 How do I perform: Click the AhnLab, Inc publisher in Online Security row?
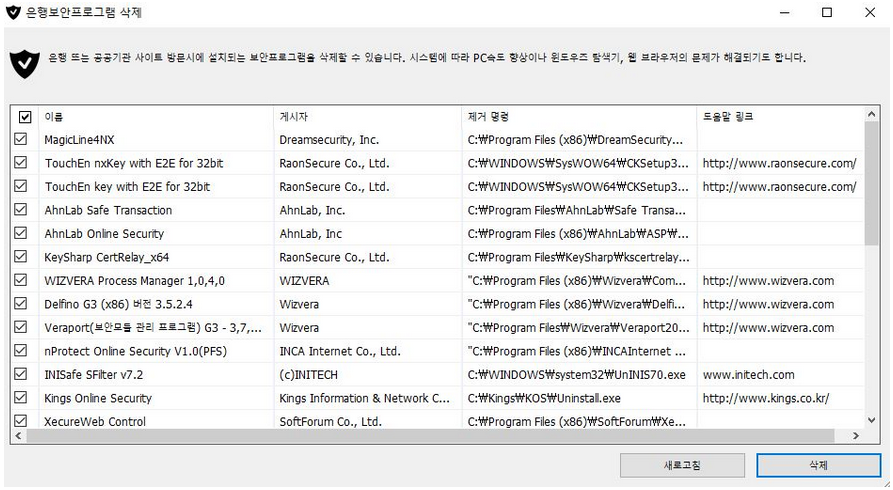click(x=310, y=234)
